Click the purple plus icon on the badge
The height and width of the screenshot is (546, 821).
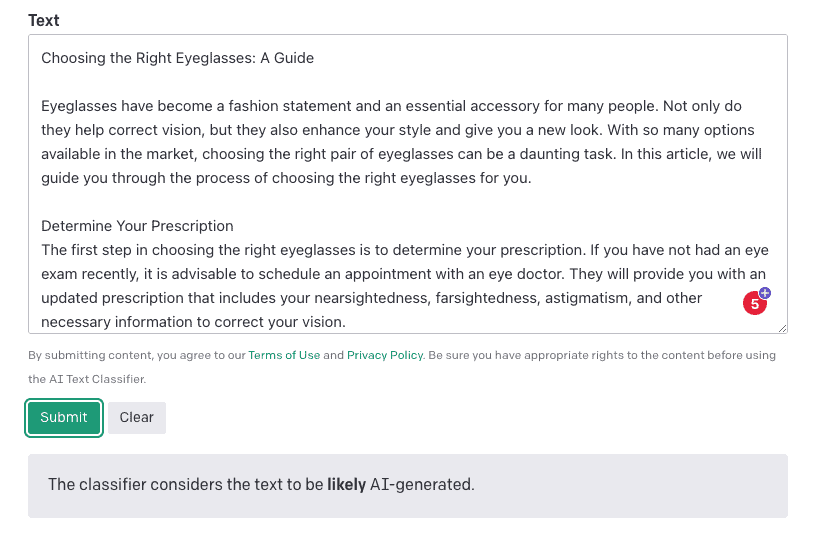[765, 293]
